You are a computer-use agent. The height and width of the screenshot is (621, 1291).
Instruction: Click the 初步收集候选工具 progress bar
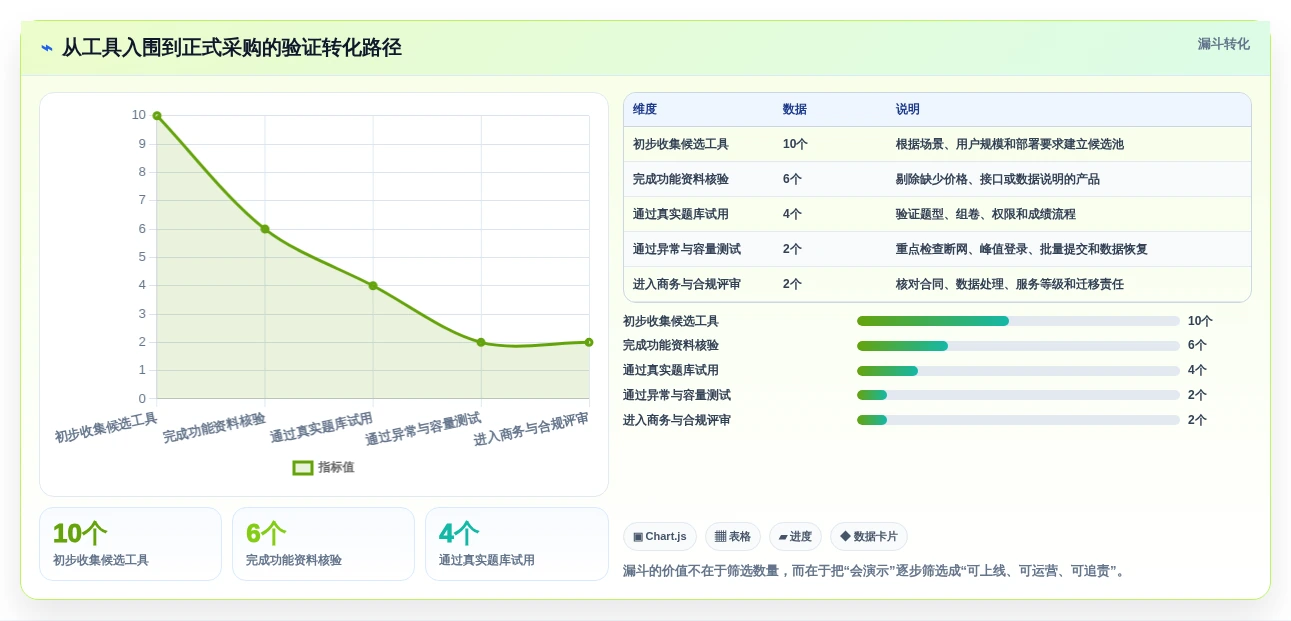tap(1018, 321)
